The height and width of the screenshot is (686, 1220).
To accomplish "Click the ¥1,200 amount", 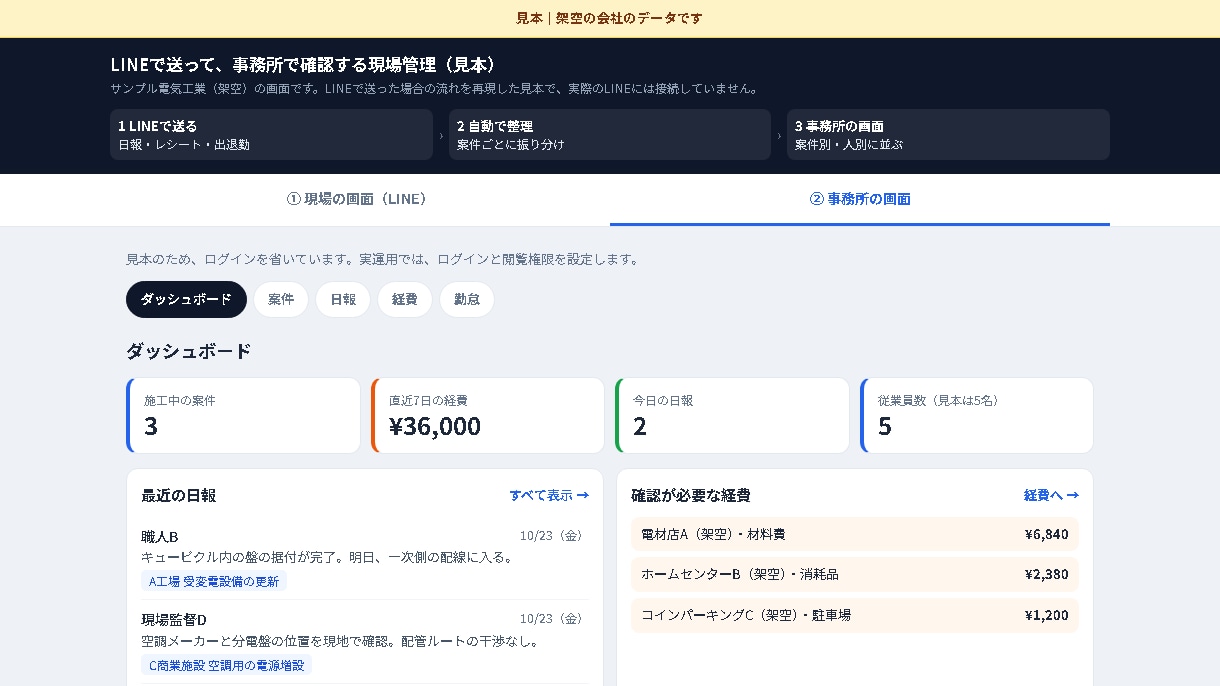I will [x=1046, y=615].
